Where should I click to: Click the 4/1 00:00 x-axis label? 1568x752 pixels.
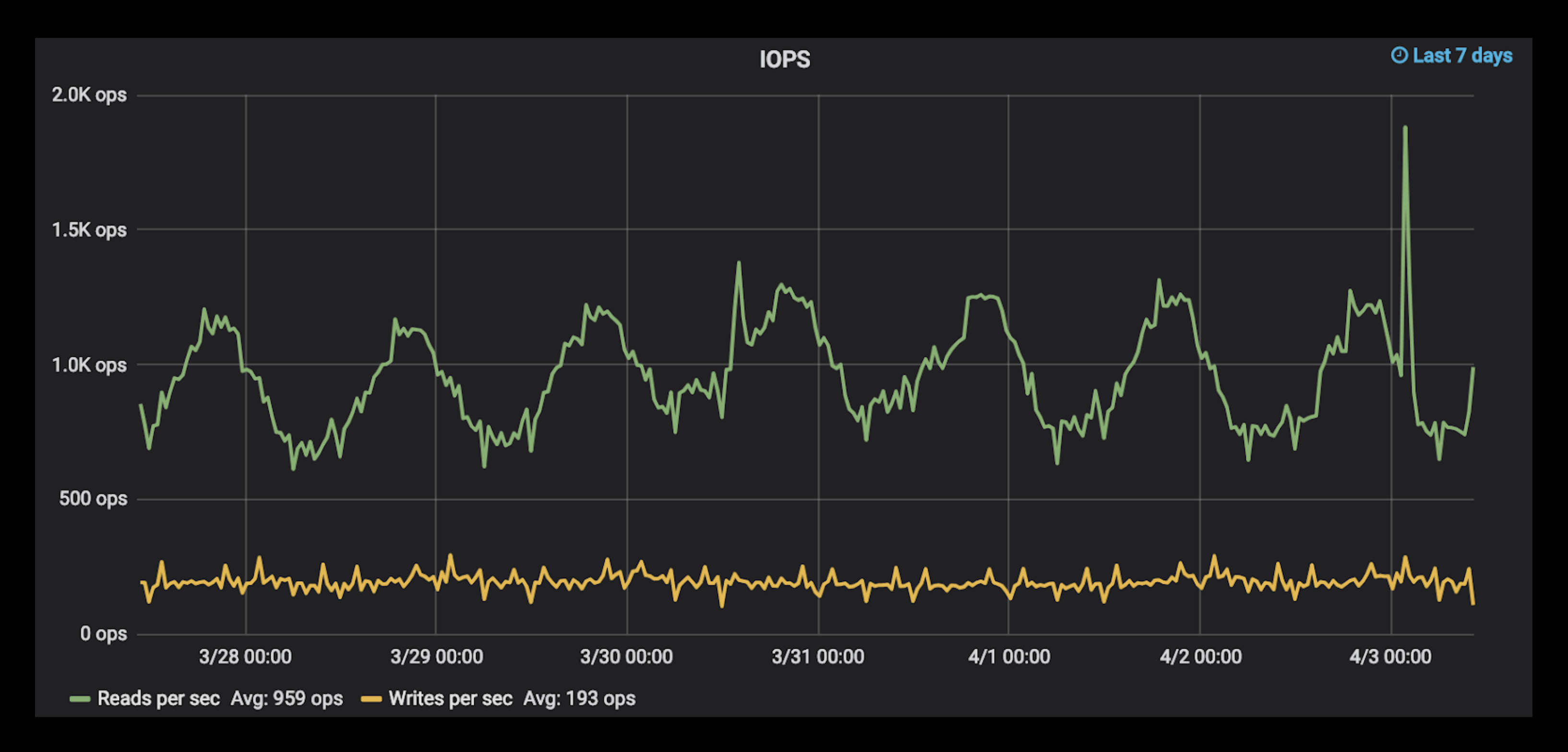[1009, 656]
